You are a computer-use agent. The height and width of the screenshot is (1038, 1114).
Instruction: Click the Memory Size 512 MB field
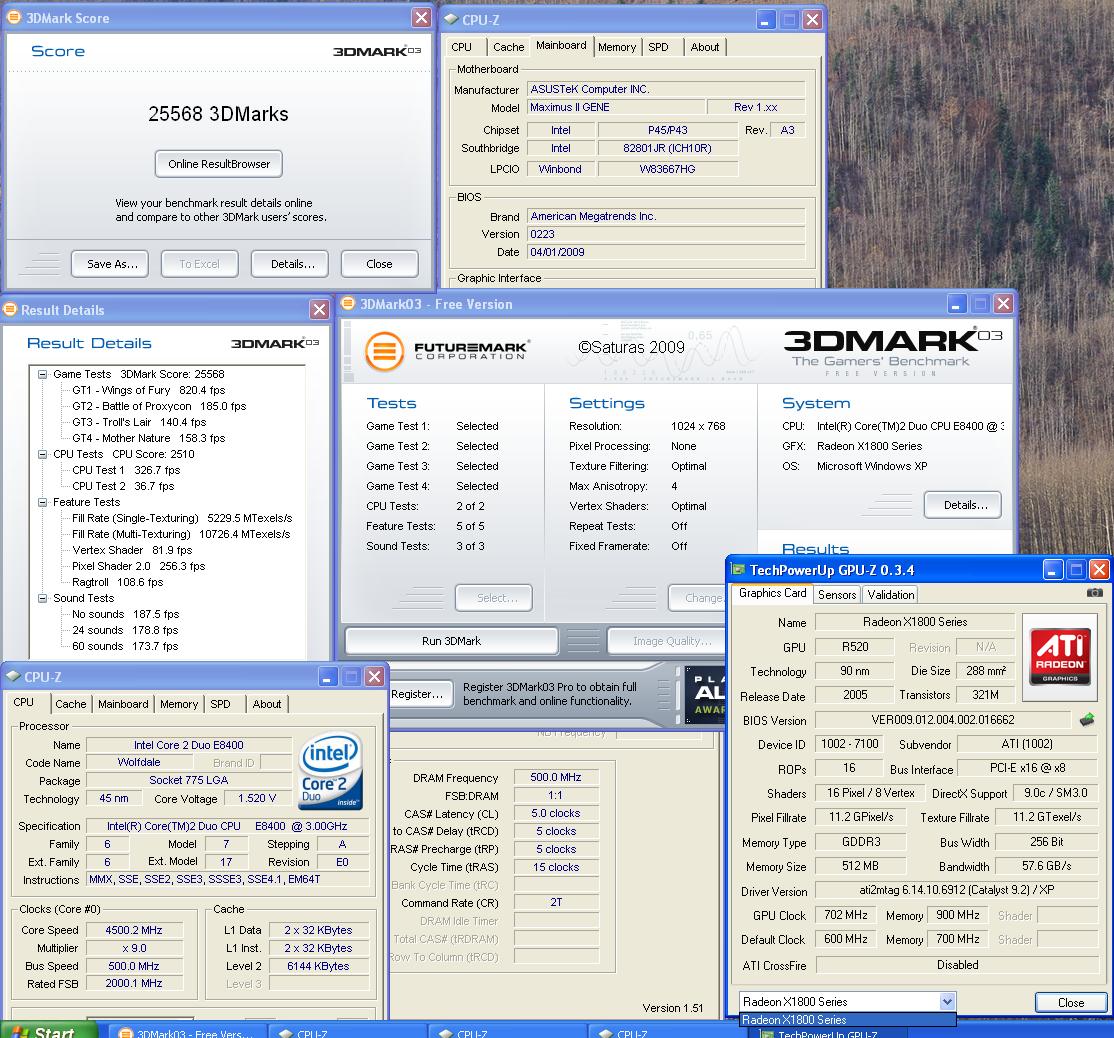(x=860, y=866)
